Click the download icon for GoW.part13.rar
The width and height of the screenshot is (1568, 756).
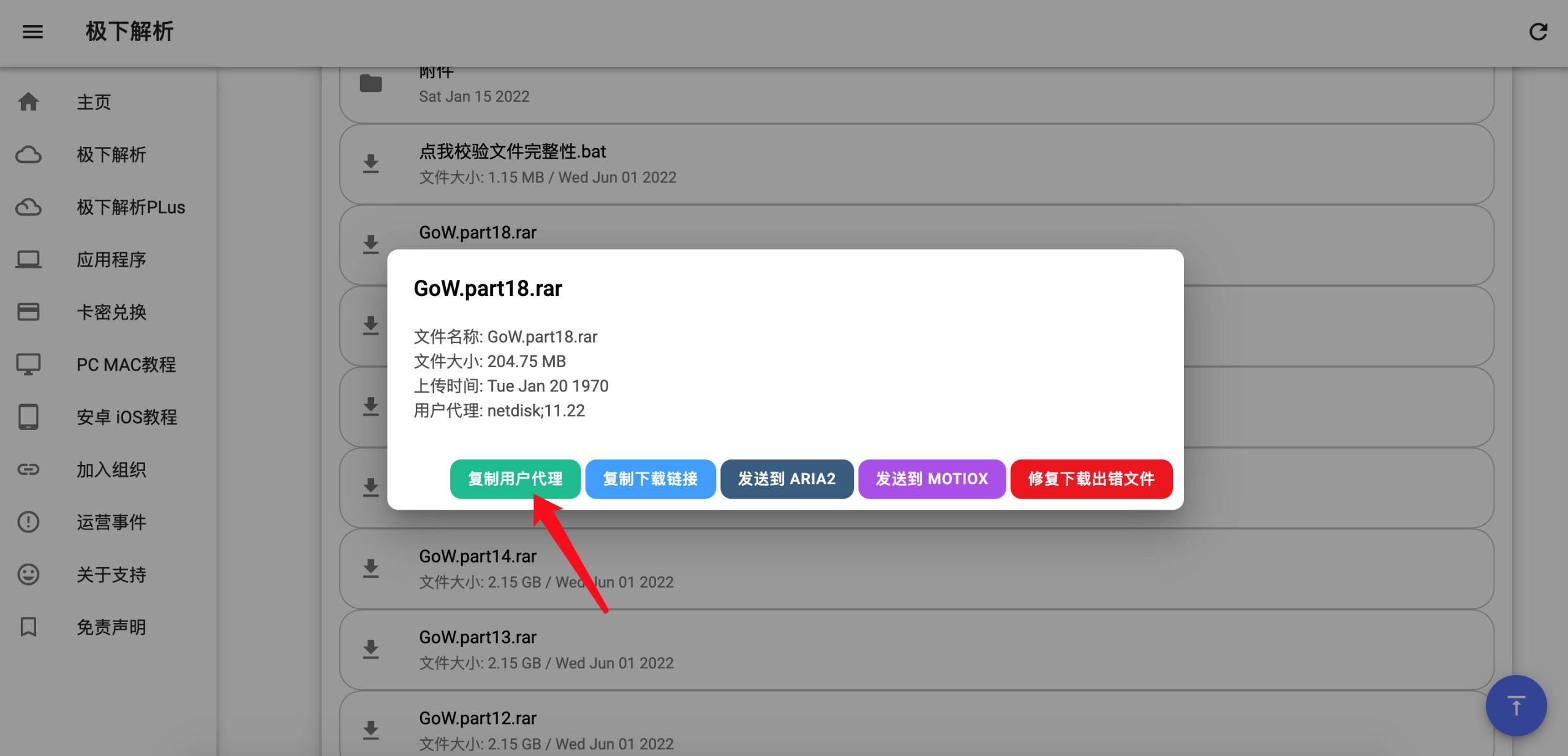tap(370, 649)
